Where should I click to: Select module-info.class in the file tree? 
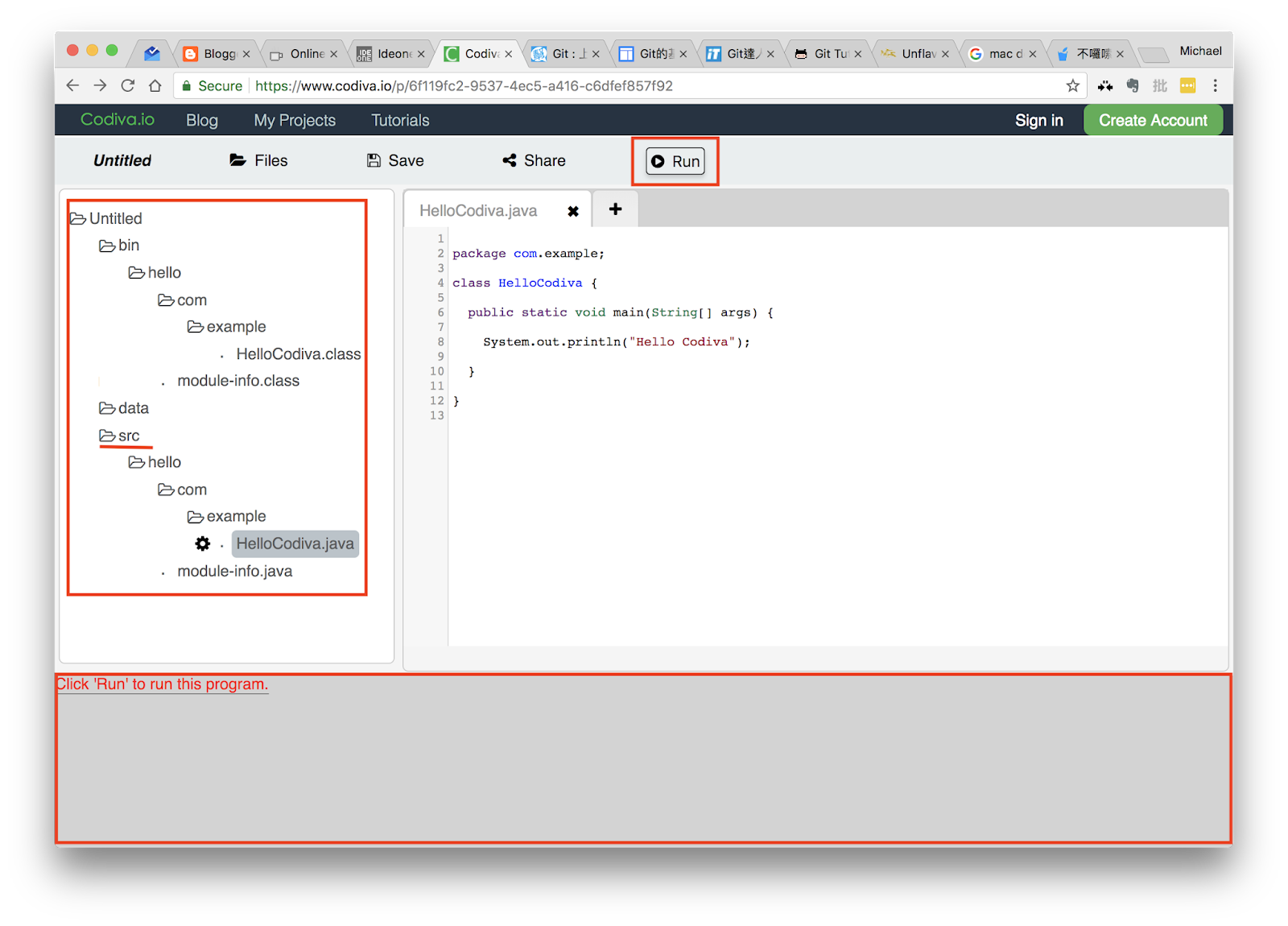(238, 381)
